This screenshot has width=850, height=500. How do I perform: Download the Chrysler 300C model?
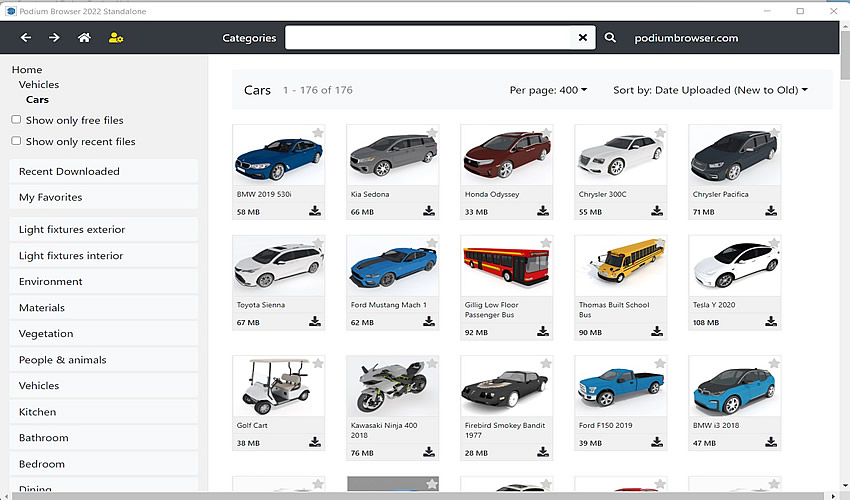[657, 210]
